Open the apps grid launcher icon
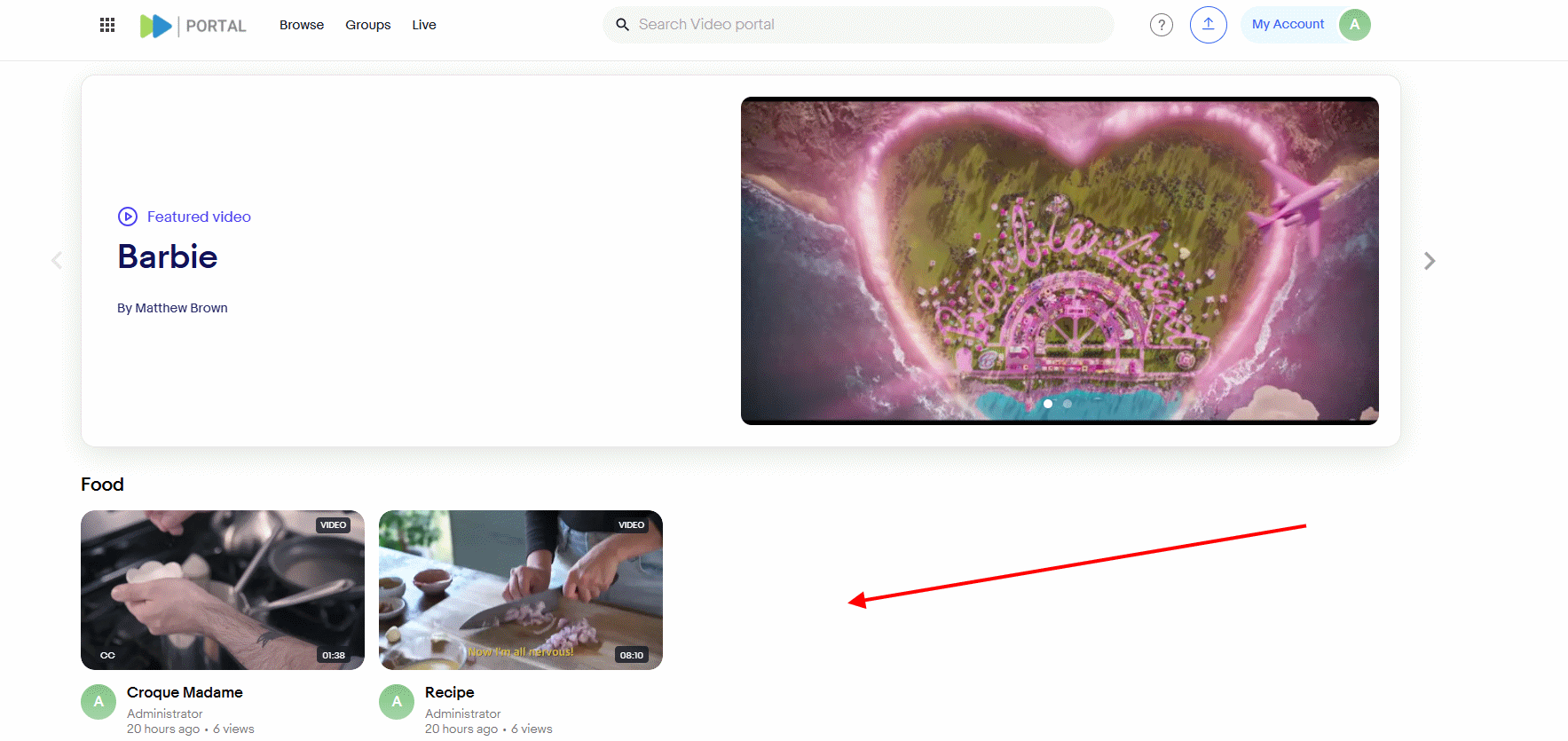Screen dimensions: 1568x741 click(x=107, y=25)
